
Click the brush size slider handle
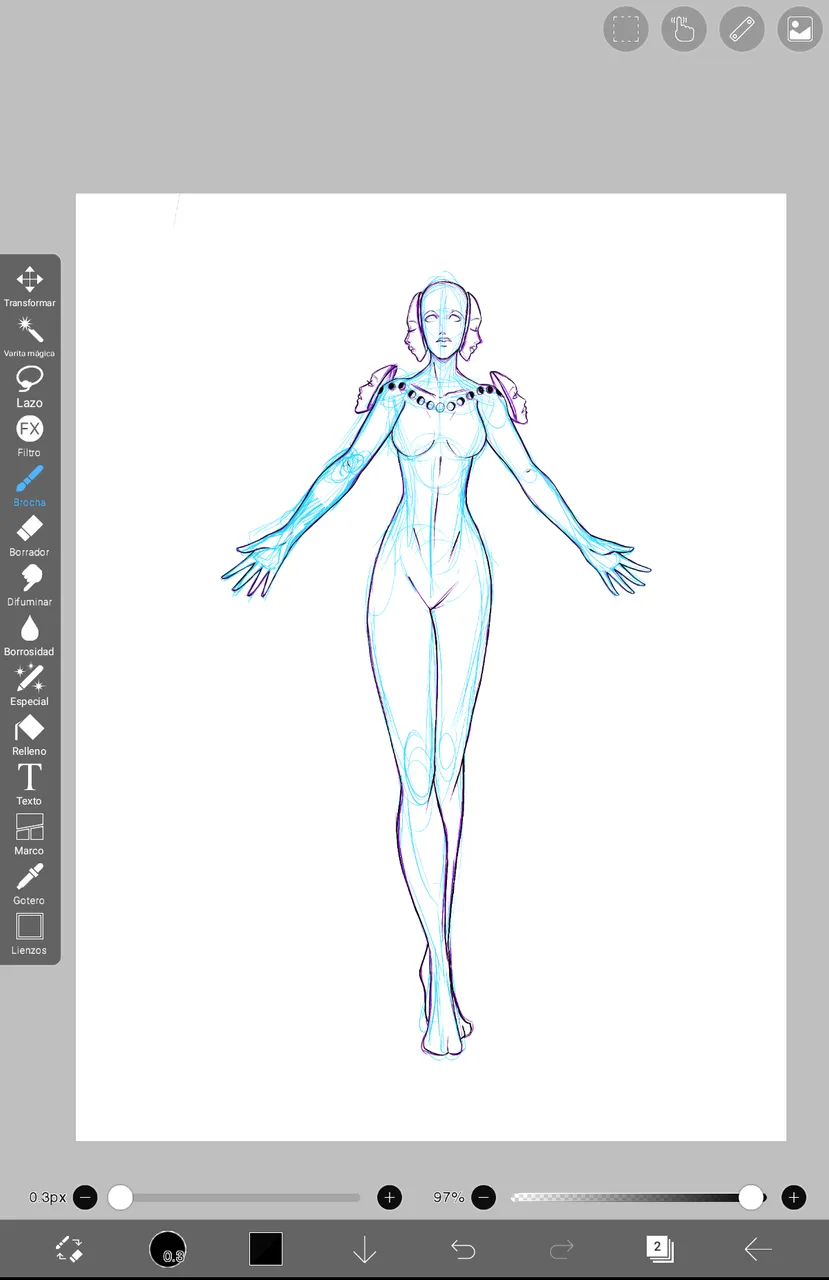(x=120, y=1197)
